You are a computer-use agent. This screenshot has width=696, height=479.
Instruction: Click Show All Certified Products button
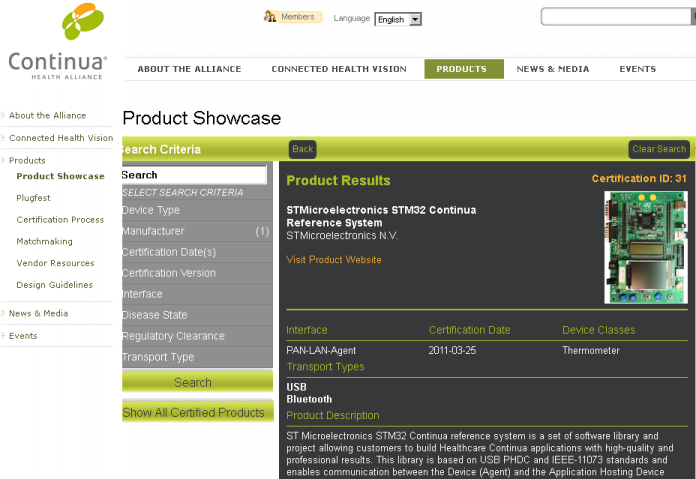(198, 412)
